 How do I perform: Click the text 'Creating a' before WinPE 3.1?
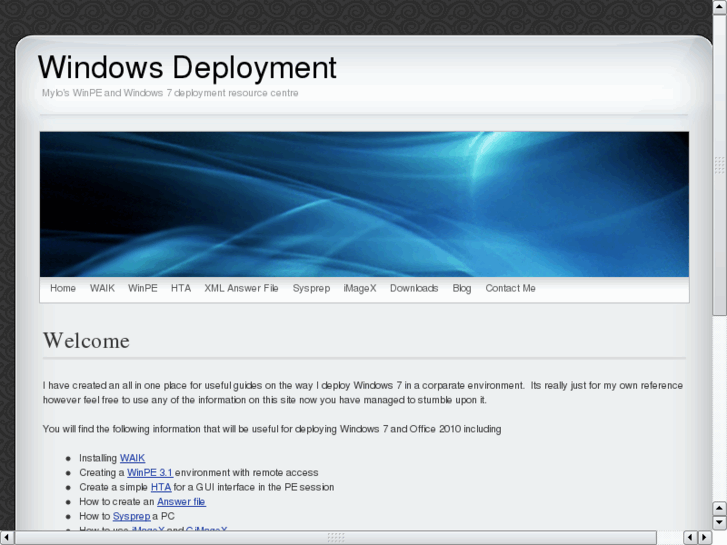coord(102,472)
